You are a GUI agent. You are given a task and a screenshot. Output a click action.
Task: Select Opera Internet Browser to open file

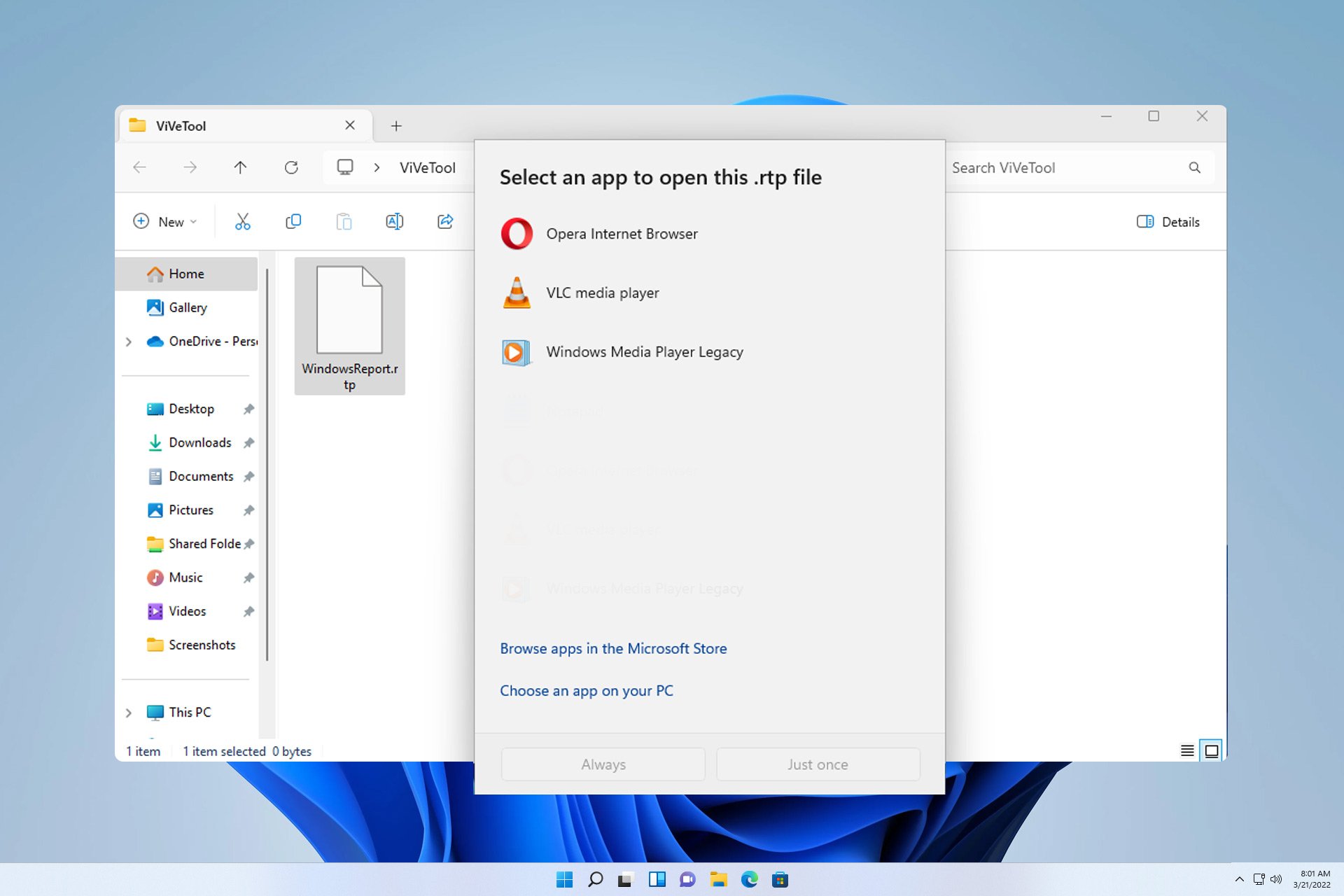(709, 234)
